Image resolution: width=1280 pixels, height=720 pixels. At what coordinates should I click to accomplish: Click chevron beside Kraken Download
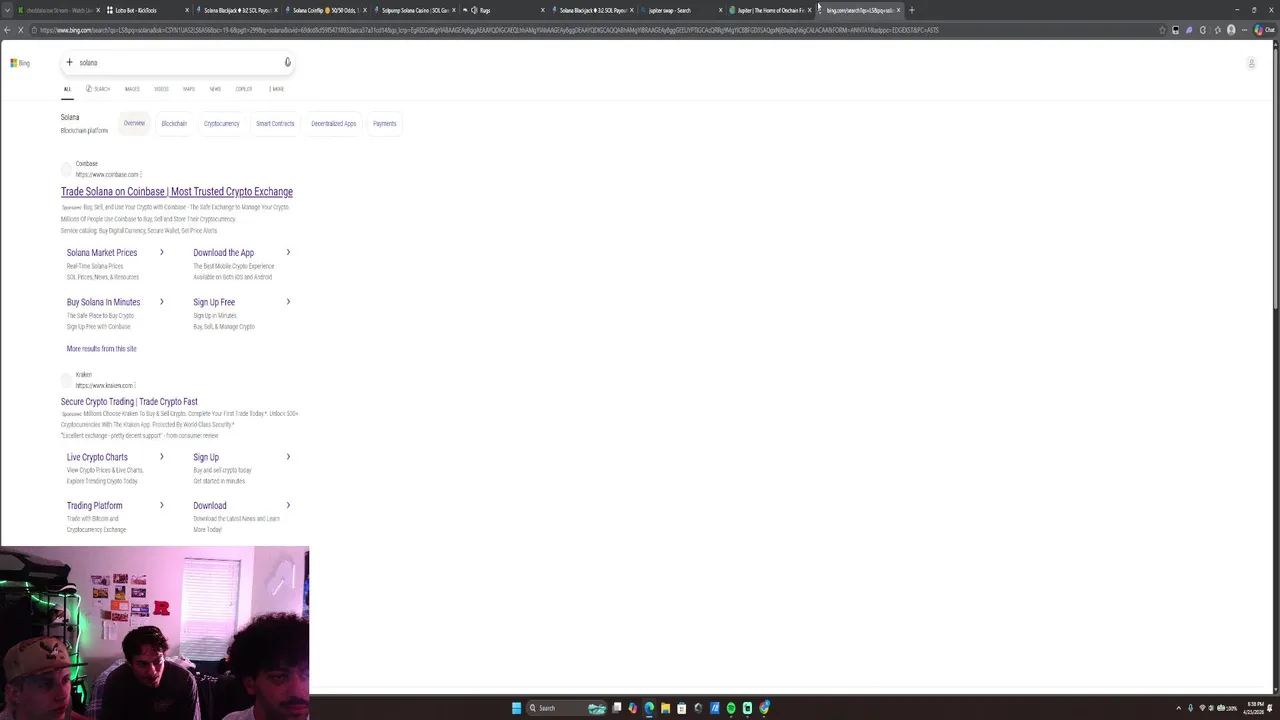point(288,506)
